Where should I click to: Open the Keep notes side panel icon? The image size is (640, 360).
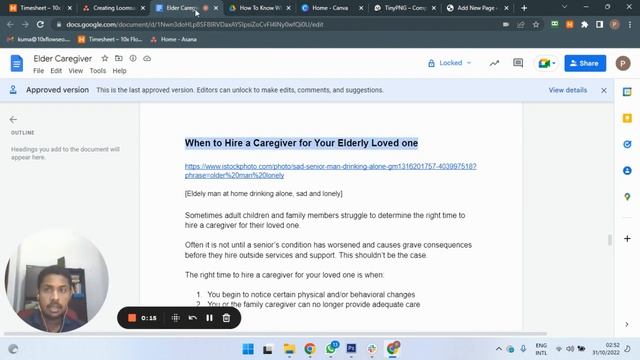[x=627, y=118]
